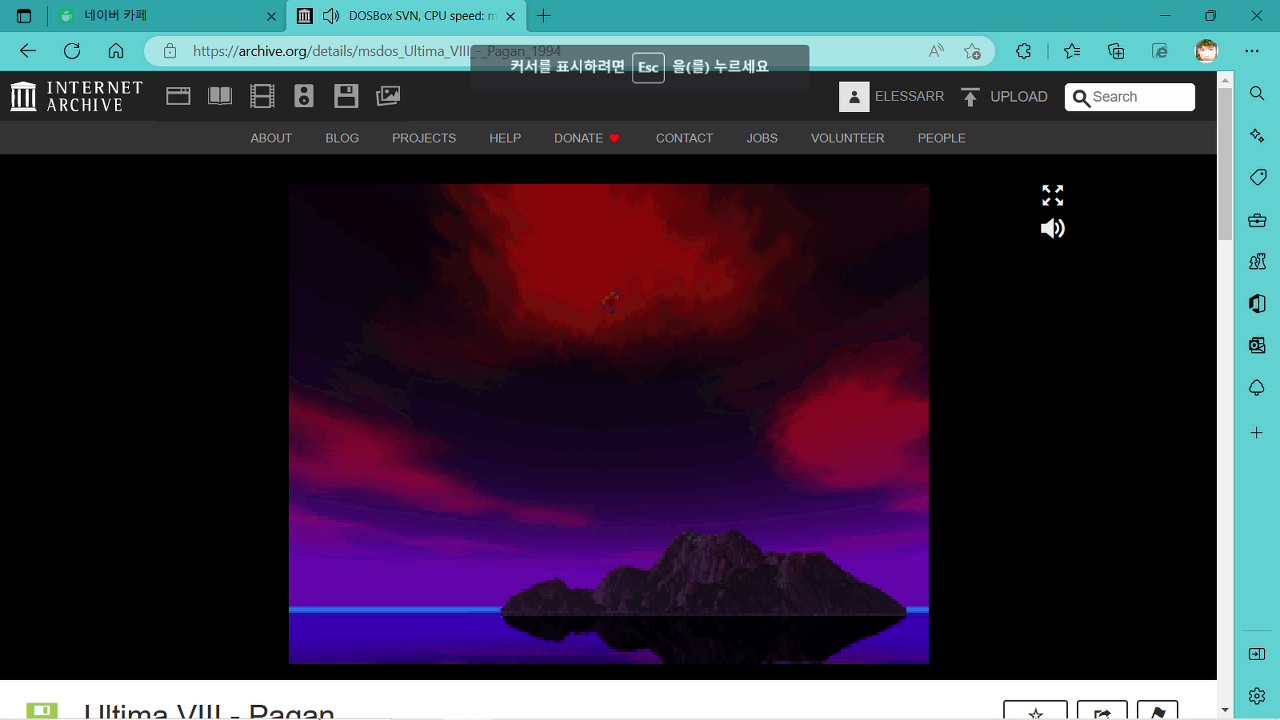
Task: Open the HELP page
Action: 505,138
